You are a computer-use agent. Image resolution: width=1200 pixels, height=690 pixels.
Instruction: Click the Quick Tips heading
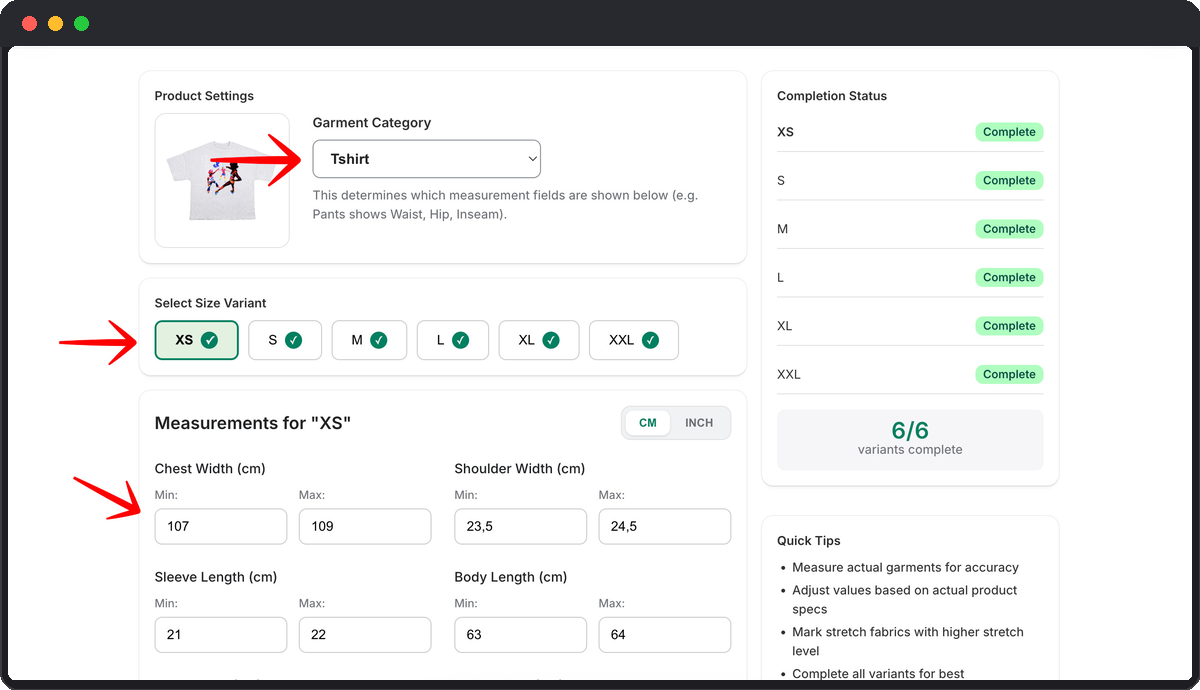click(809, 541)
